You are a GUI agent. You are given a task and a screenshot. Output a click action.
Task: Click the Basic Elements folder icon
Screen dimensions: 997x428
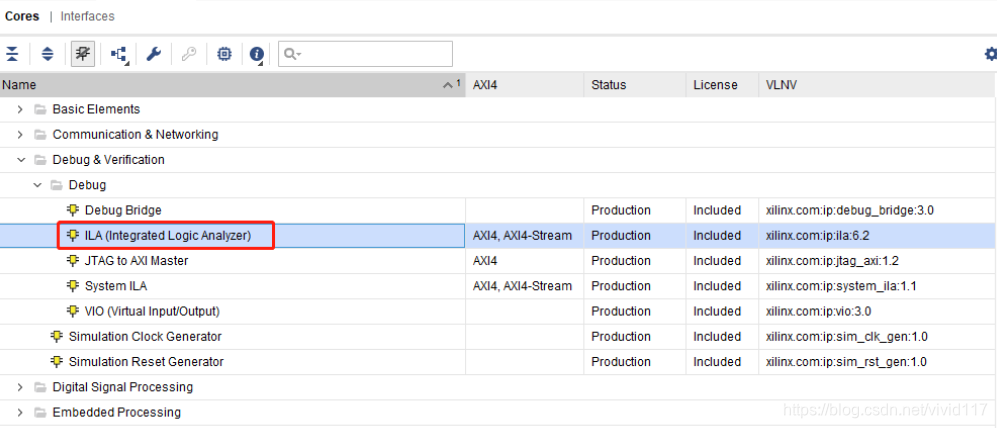41,109
